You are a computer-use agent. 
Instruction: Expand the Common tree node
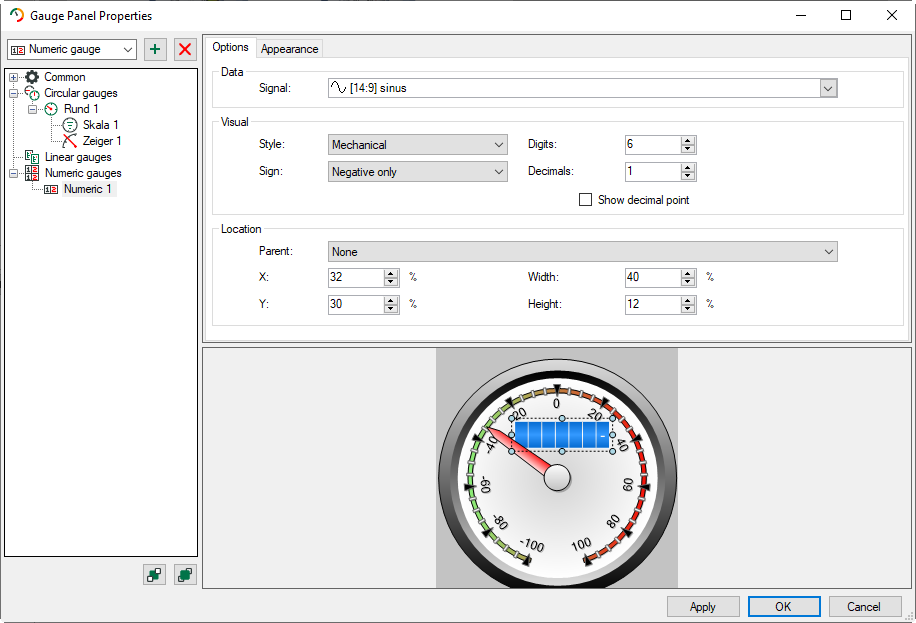point(13,77)
